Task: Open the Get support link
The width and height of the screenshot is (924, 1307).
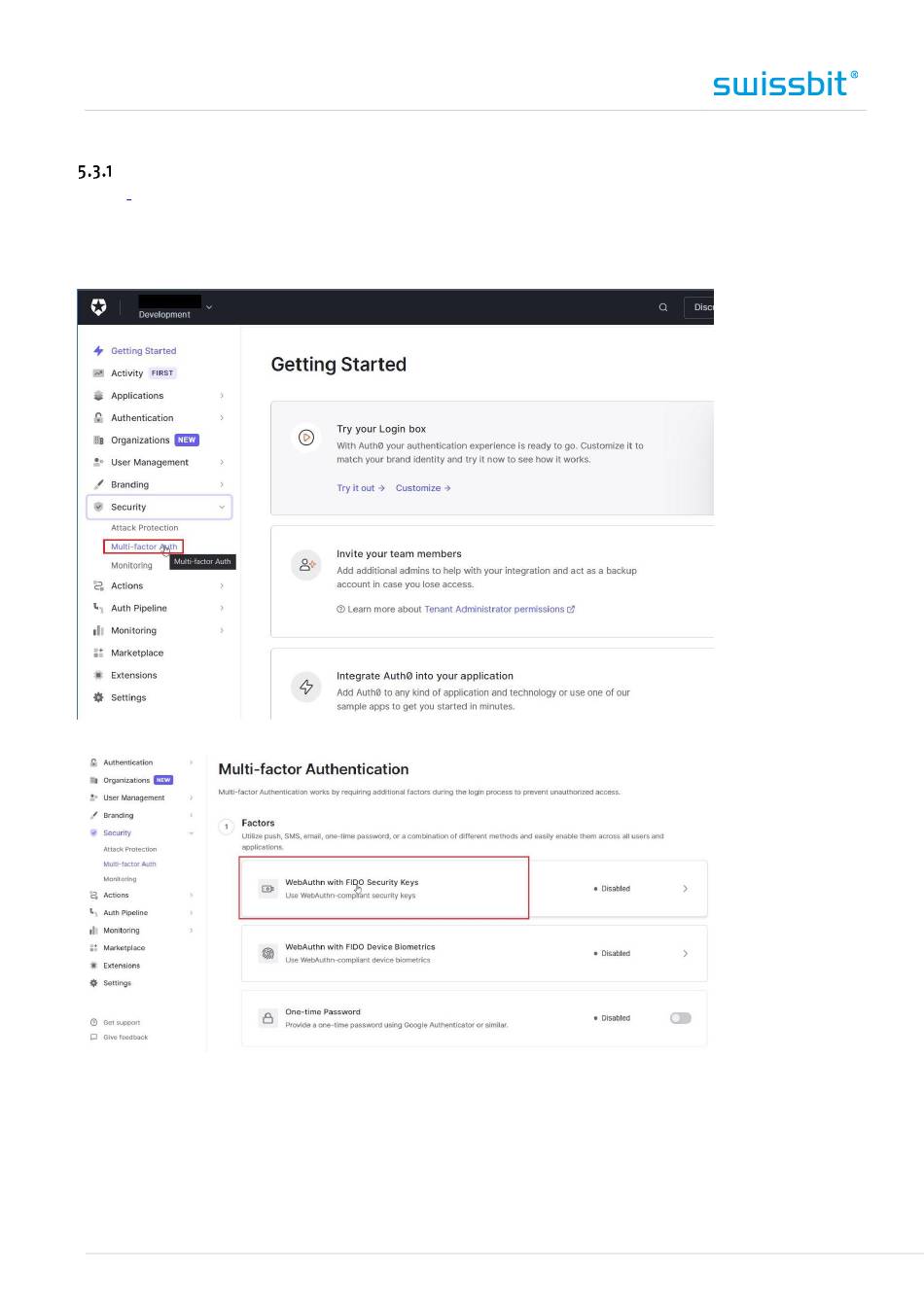Action: point(122,1022)
